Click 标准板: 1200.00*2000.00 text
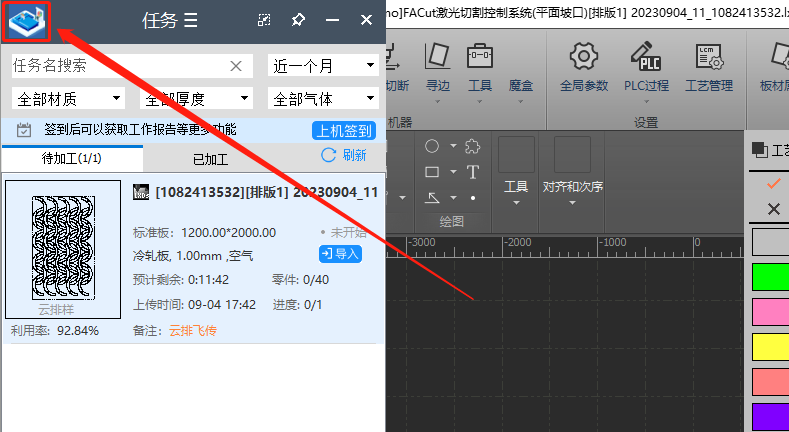Viewport: 789px width, 432px height. pos(204,233)
